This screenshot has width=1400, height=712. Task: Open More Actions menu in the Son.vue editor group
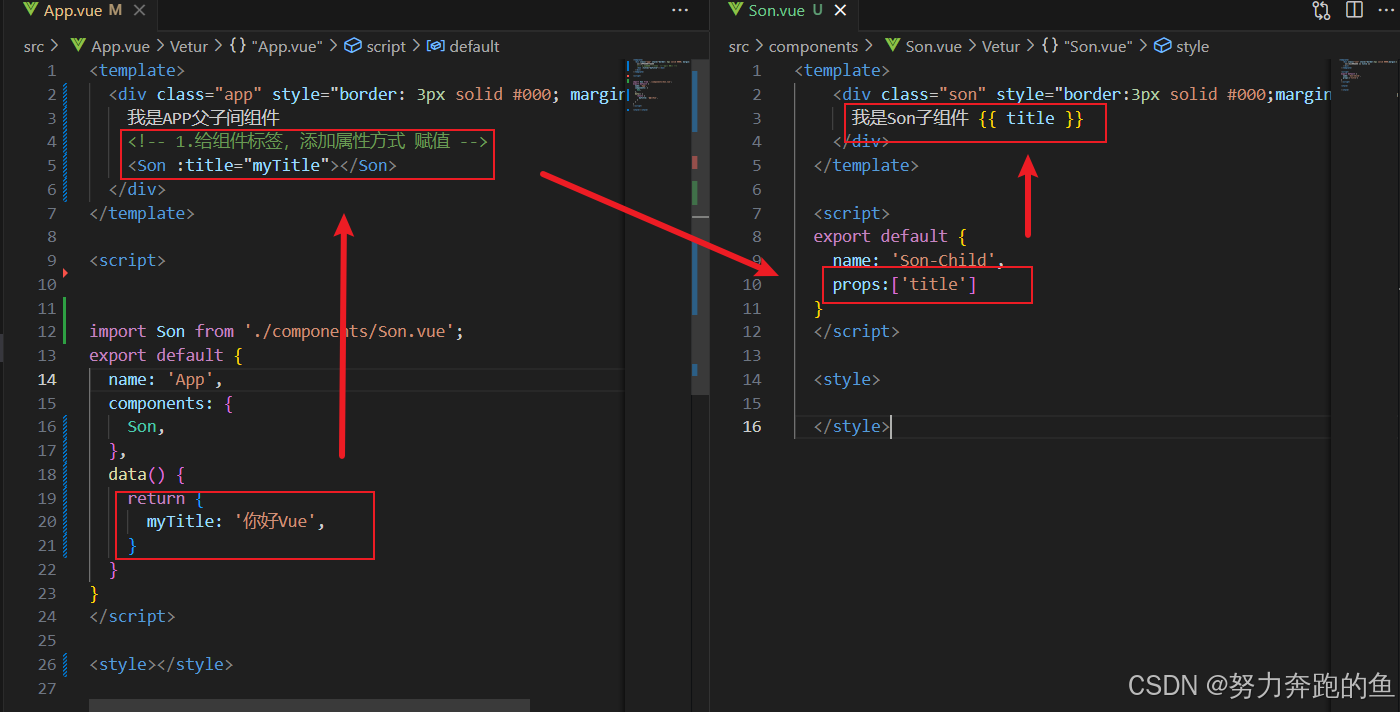[x=1387, y=10]
